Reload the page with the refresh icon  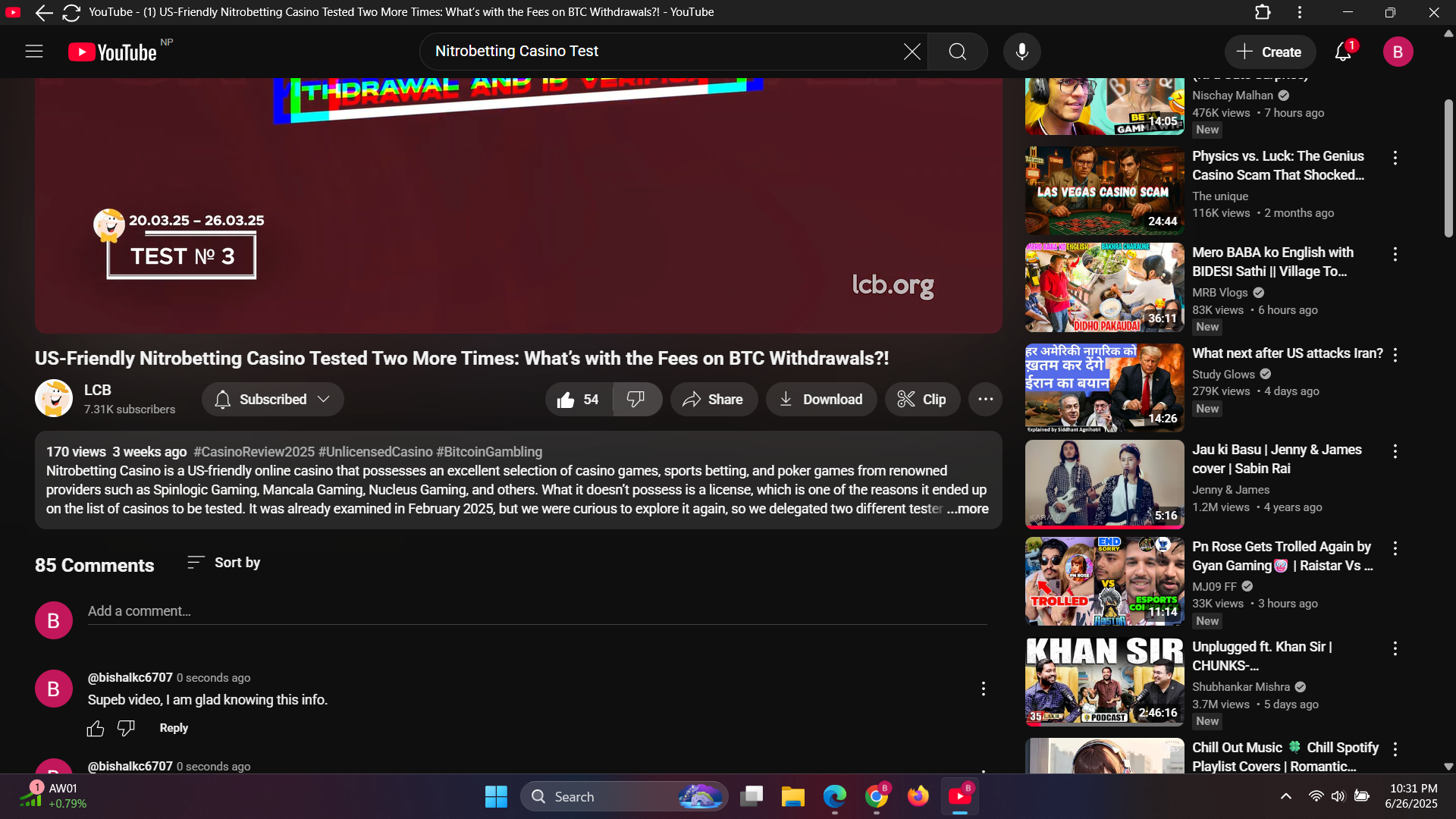pyautogui.click(x=71, y=12)
